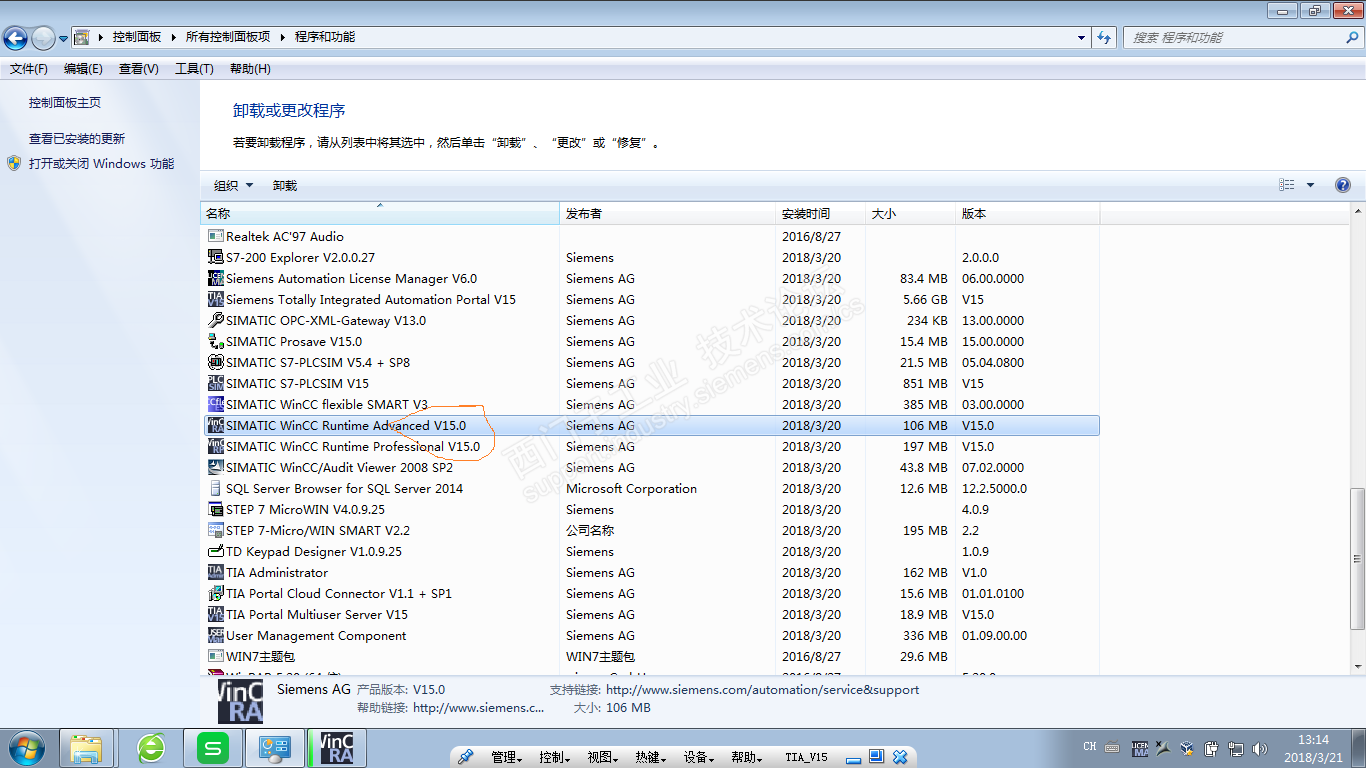
Task: Select the SIMATIC Prosave V15.0 icon
Action: pos(215,342)
